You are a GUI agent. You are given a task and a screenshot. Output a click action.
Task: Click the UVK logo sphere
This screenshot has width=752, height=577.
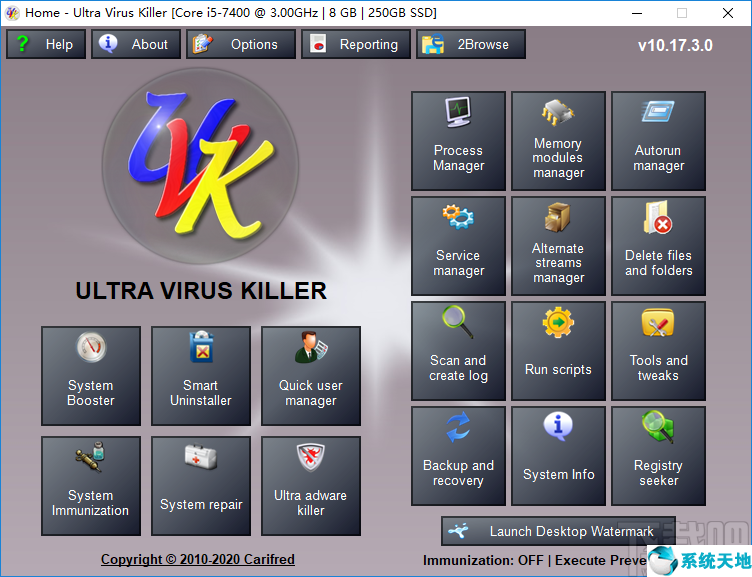click(200, 166)
